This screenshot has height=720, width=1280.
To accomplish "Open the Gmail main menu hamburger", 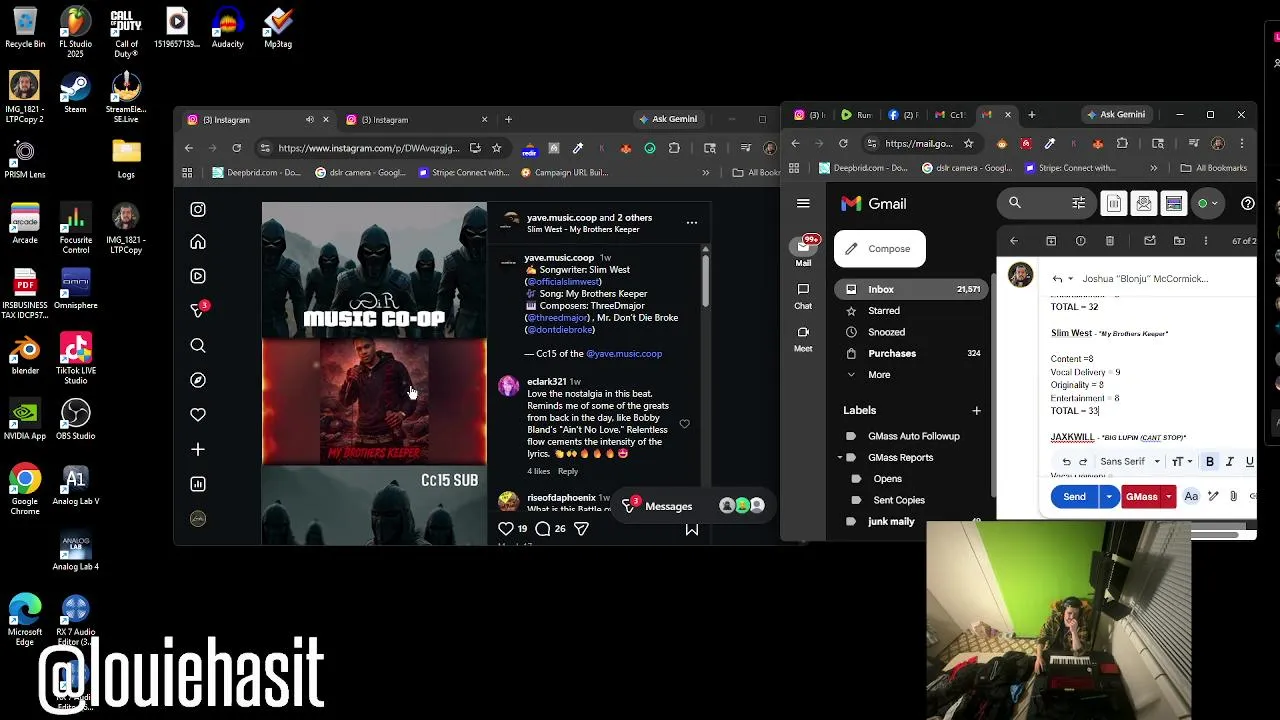I will click(x=803, y=203).
